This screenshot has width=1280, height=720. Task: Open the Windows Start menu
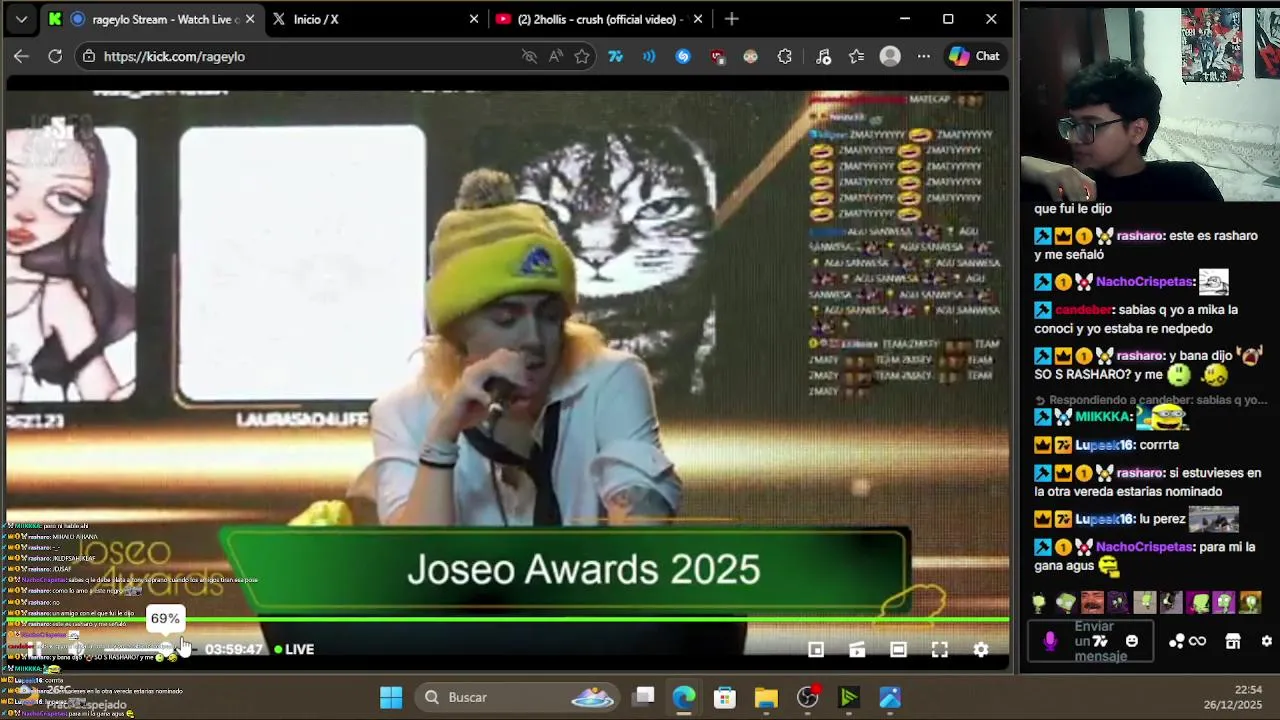coord(391,697)
